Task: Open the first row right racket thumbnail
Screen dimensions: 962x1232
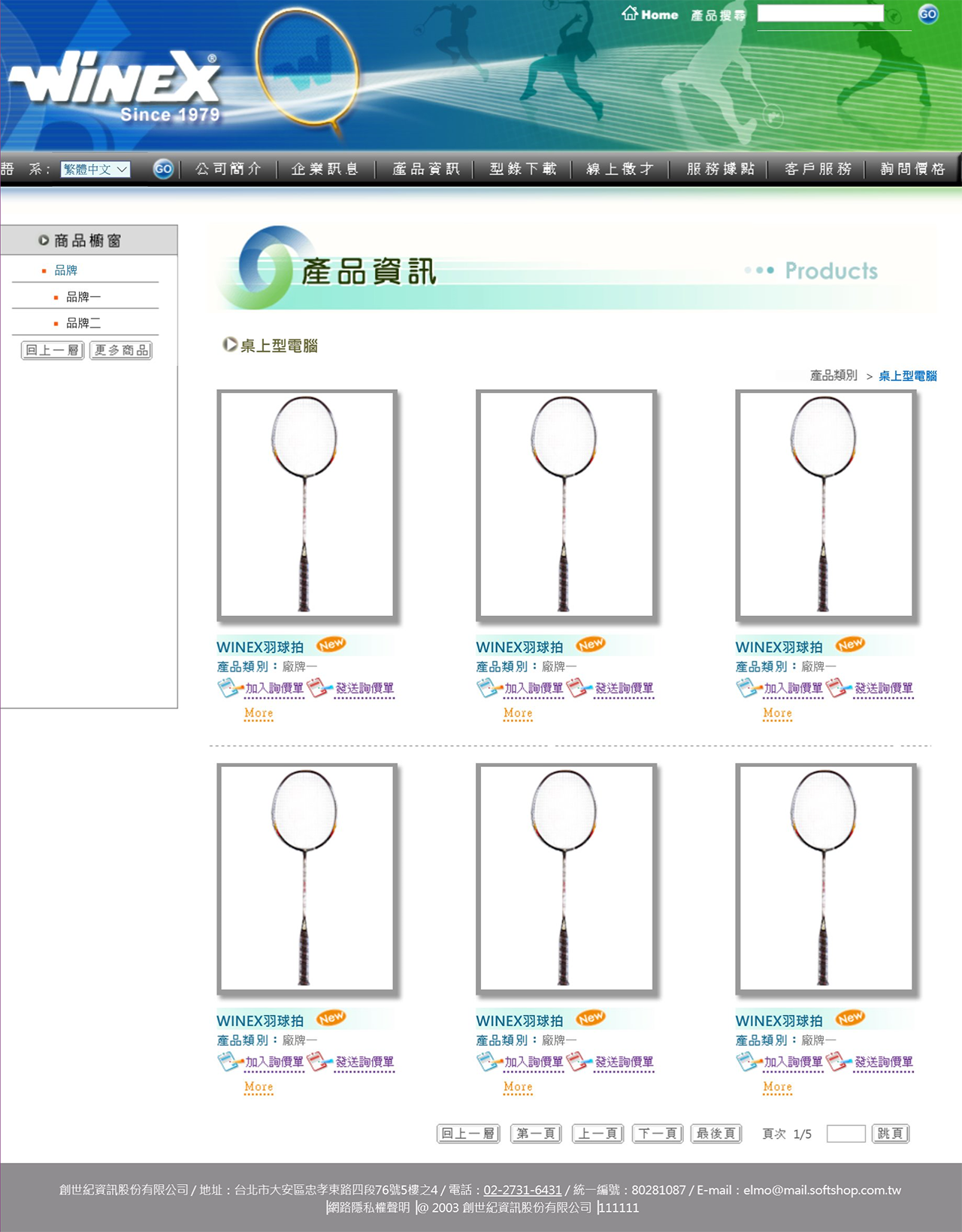Action: (x=826, y=506)
